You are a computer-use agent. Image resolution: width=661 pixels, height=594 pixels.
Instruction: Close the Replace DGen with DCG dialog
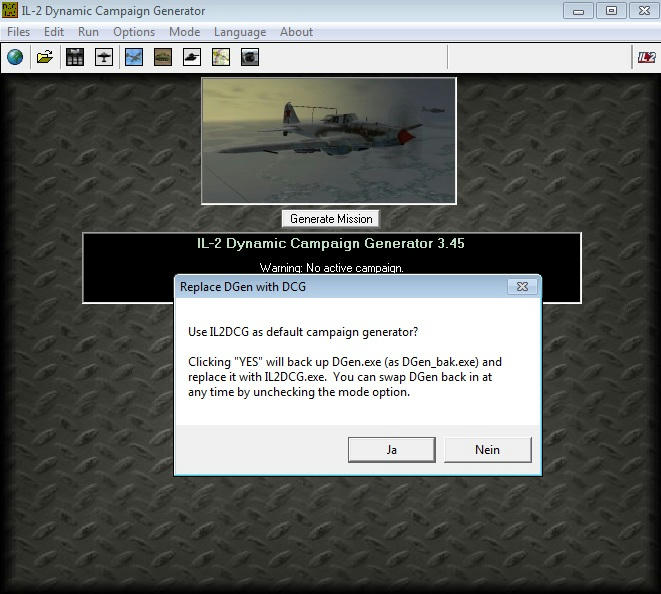(x=522, y=287)
